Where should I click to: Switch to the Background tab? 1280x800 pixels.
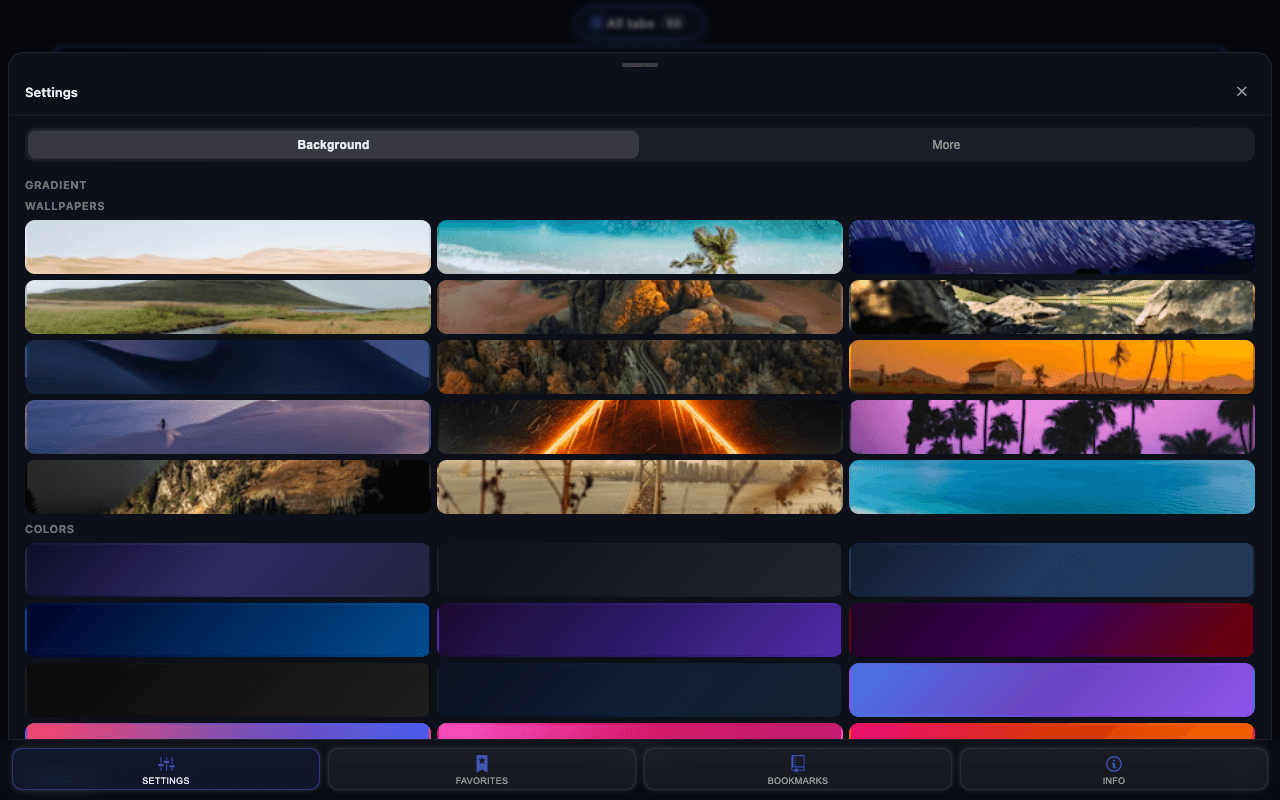[333, 145]
